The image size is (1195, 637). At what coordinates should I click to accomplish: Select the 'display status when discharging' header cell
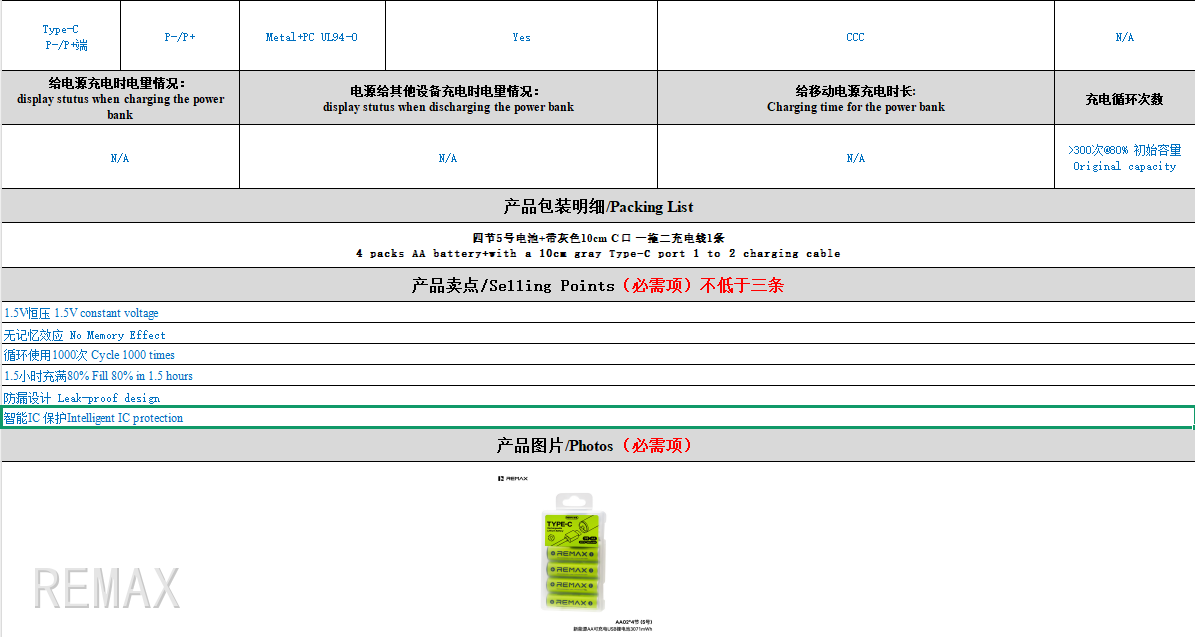(448, 99)
